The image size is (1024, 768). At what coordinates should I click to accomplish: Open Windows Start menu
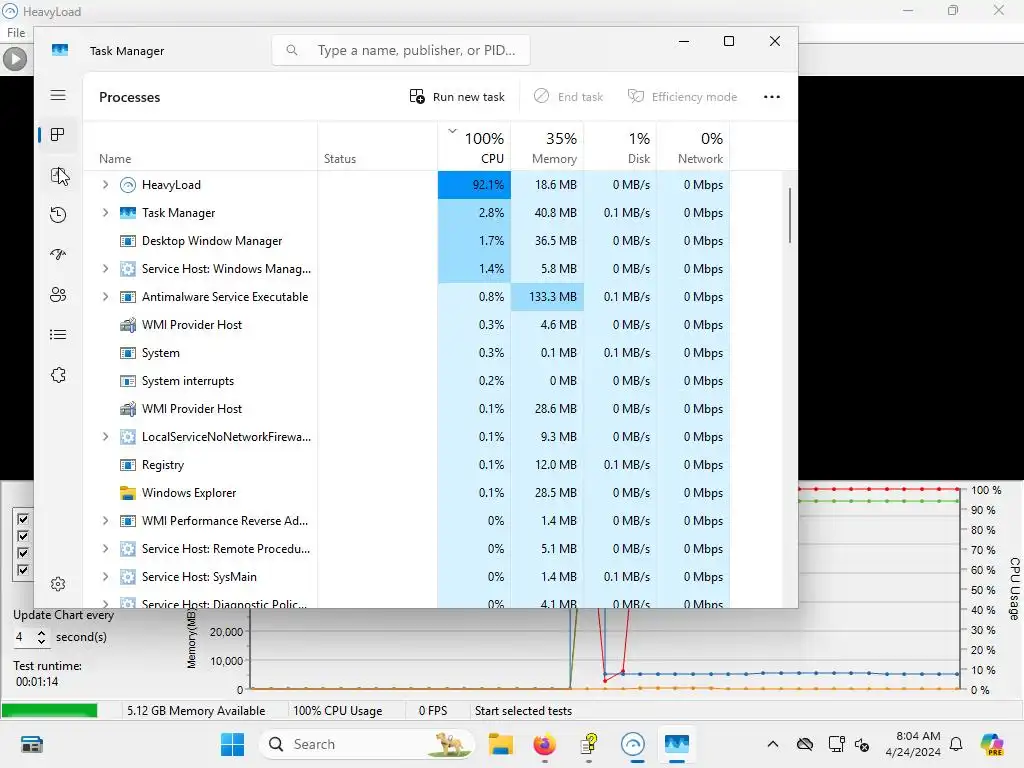pyautogui.click(x=232, y=744)
